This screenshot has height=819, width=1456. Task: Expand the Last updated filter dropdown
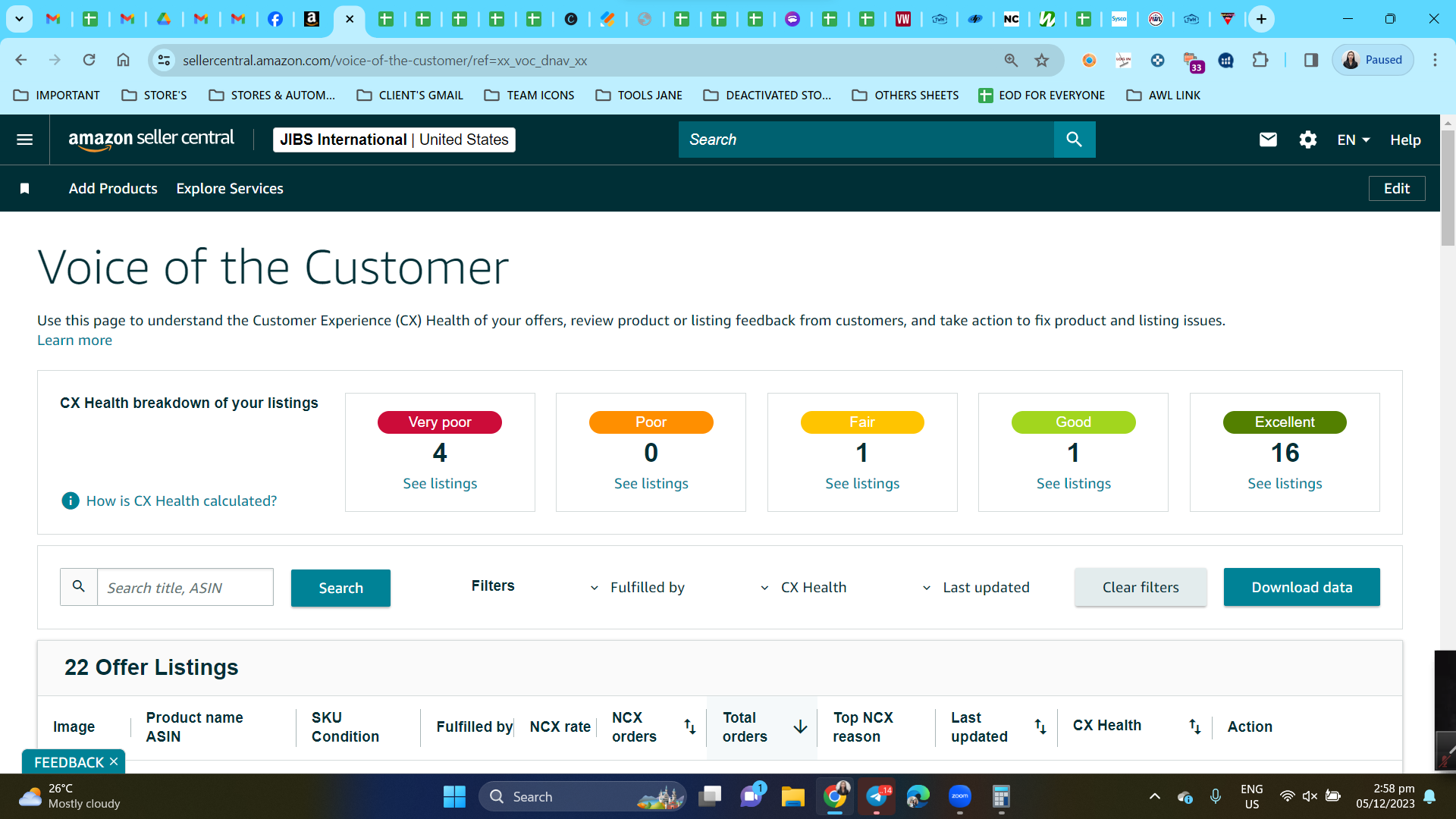click(975, 588)
